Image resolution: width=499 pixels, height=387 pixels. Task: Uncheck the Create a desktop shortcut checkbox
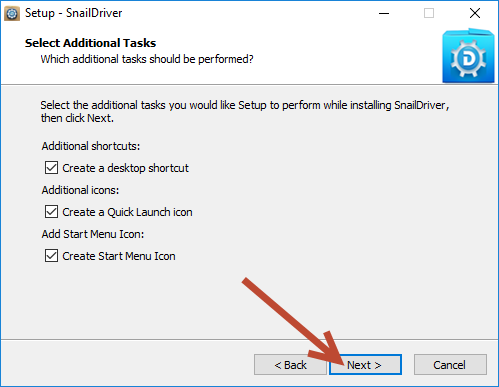tap(51, 168)
